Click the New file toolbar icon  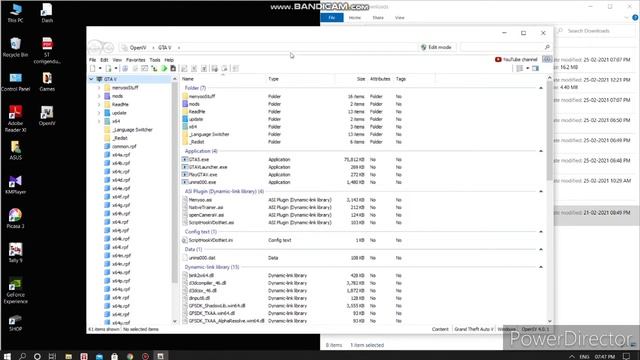(x=93, y=69)
